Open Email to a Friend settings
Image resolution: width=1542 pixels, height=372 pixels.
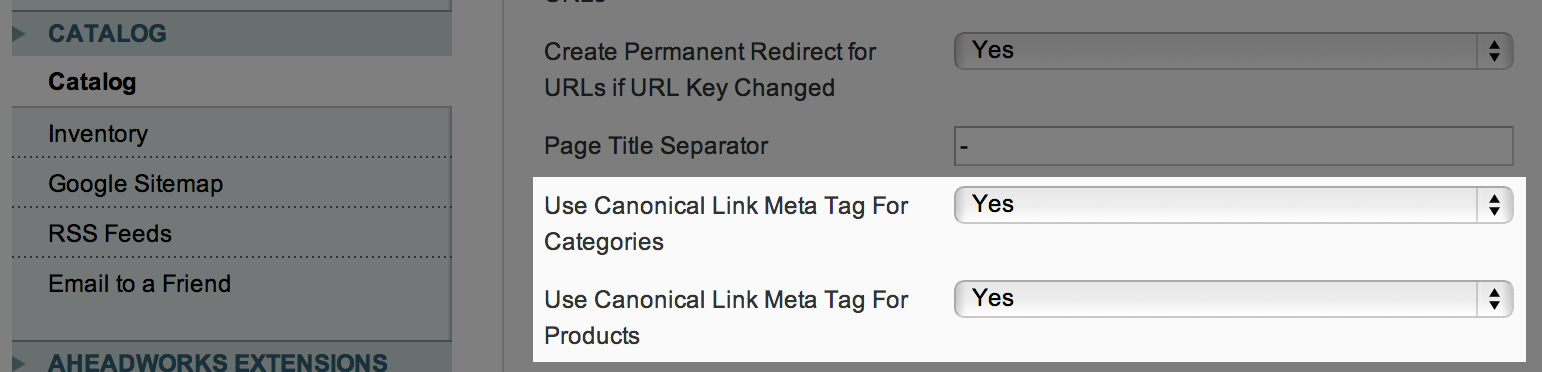(x=140, y=283)
